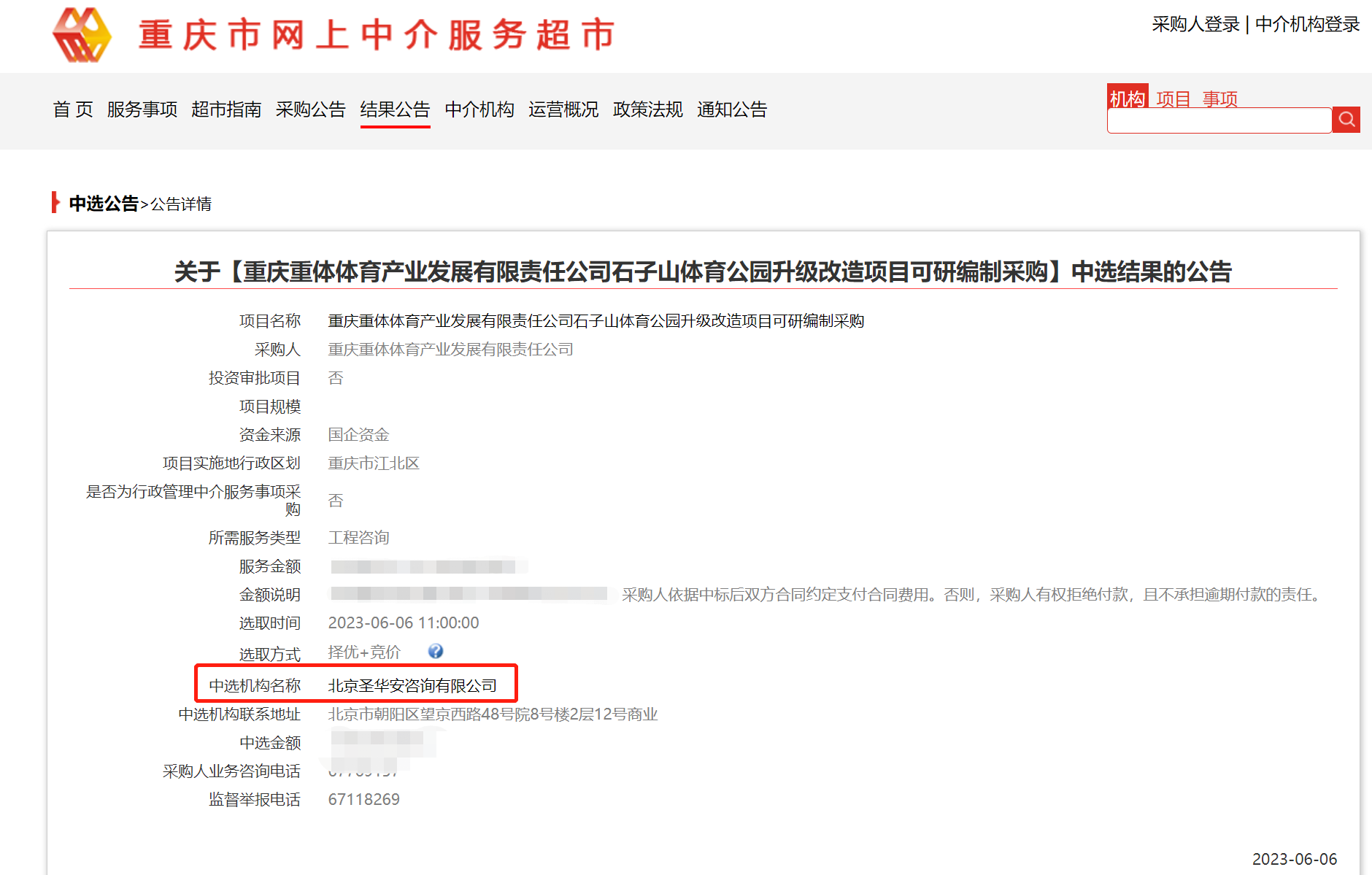
Task: Click the 否 value beside 投资审批项目
Action: tap(335, 378)
